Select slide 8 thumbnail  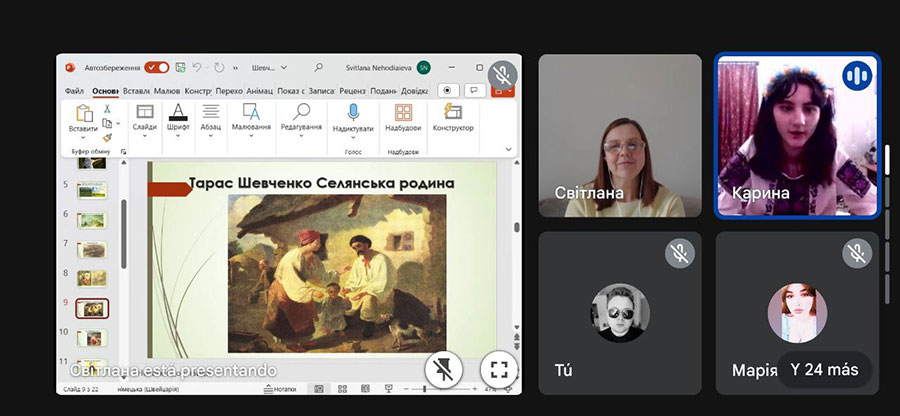[92, 279]
